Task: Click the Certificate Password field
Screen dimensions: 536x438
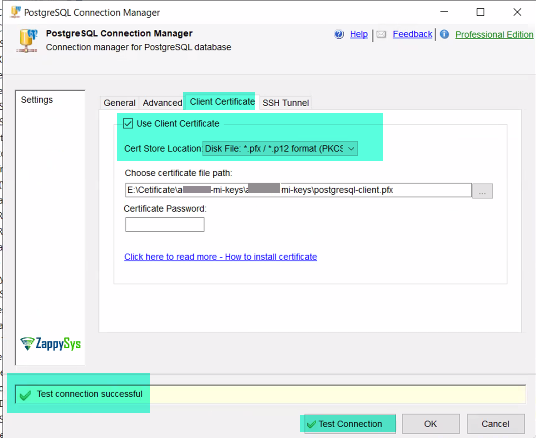Action: (x=165, y=225)
